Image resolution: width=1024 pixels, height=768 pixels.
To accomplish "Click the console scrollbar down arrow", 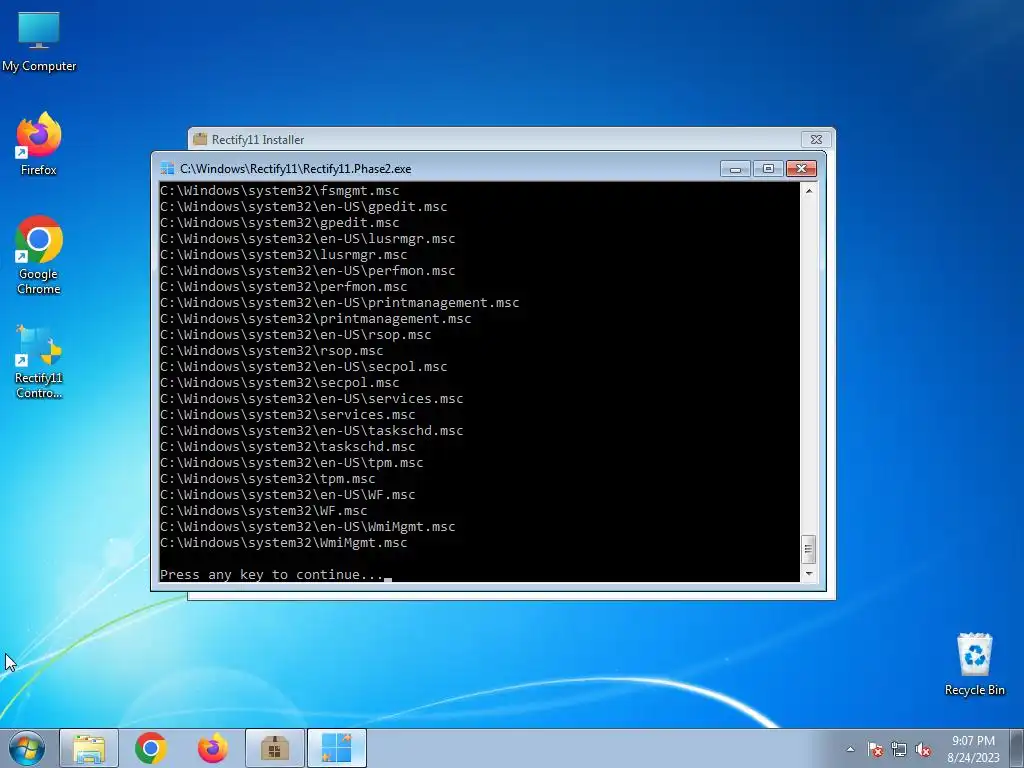I will [808, 573].
